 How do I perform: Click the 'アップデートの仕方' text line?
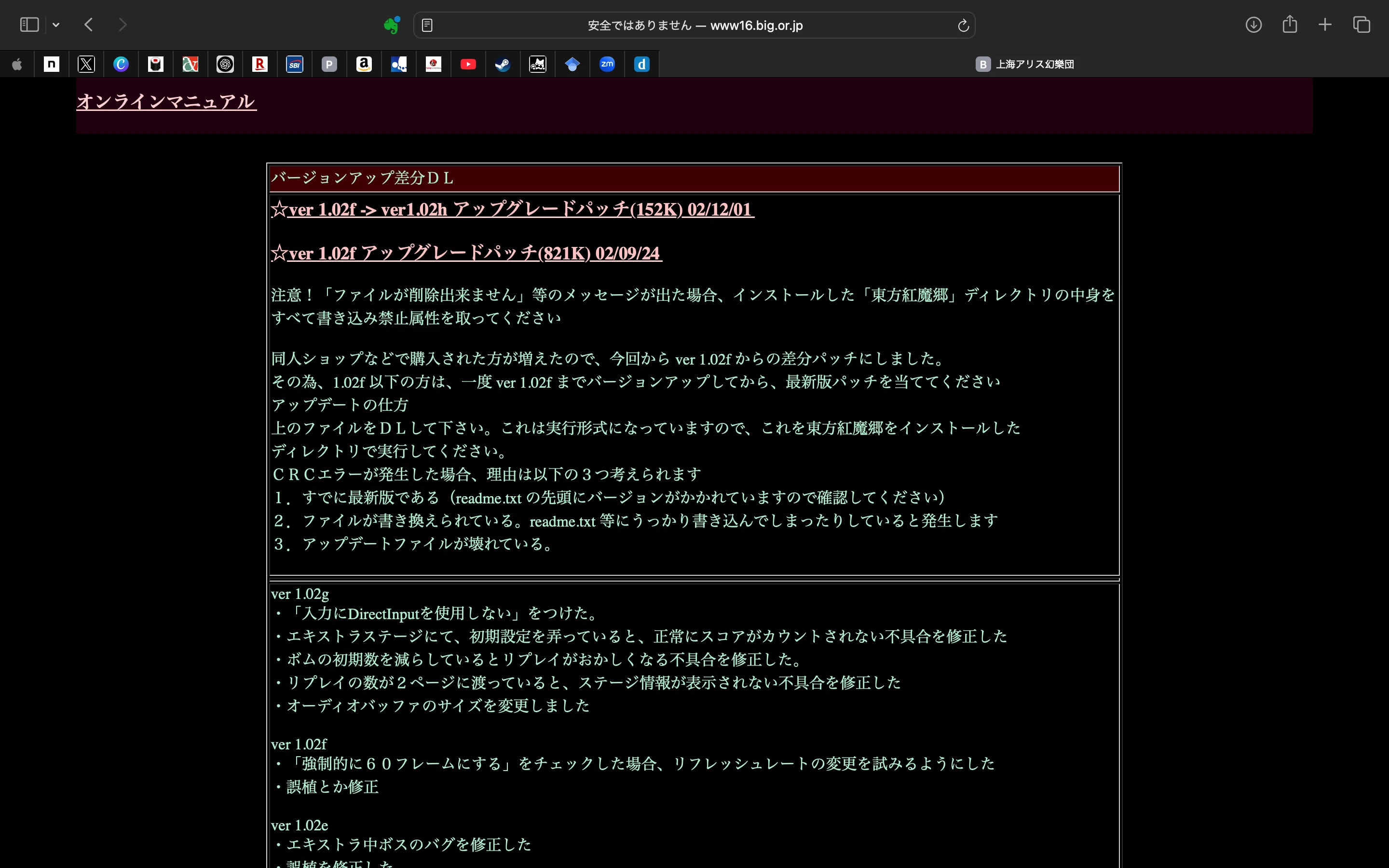pos(340,405)
